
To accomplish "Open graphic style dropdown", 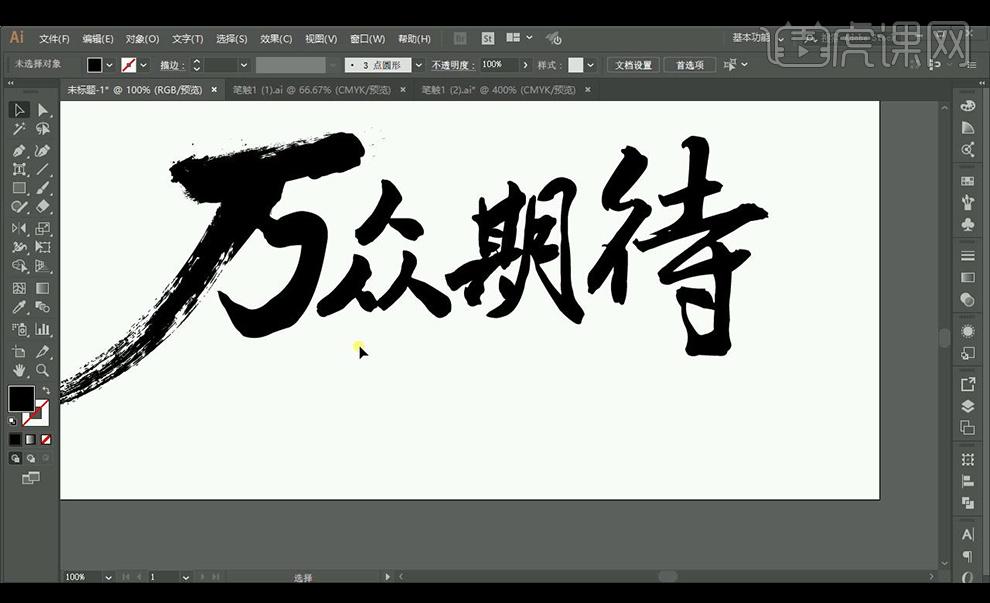I will [x=590, y=65].
